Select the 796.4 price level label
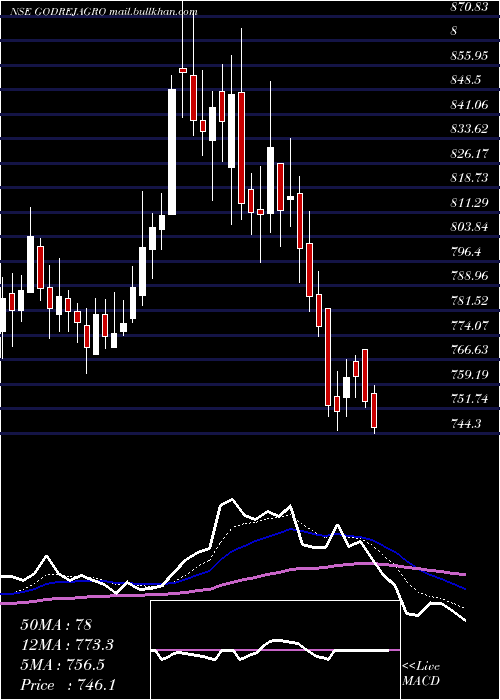The image size is (500, 700). (x=467, y=251)
